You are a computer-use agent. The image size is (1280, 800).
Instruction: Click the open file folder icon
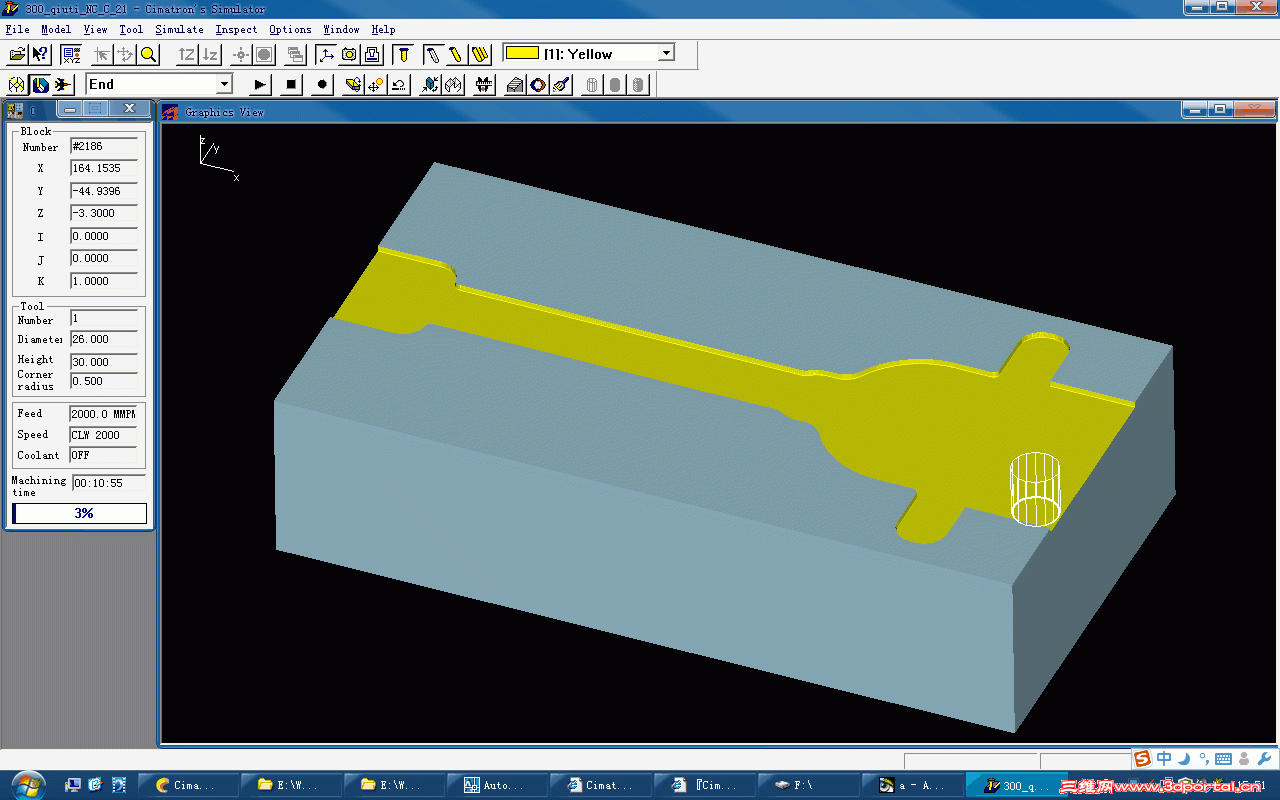[17, 54]
